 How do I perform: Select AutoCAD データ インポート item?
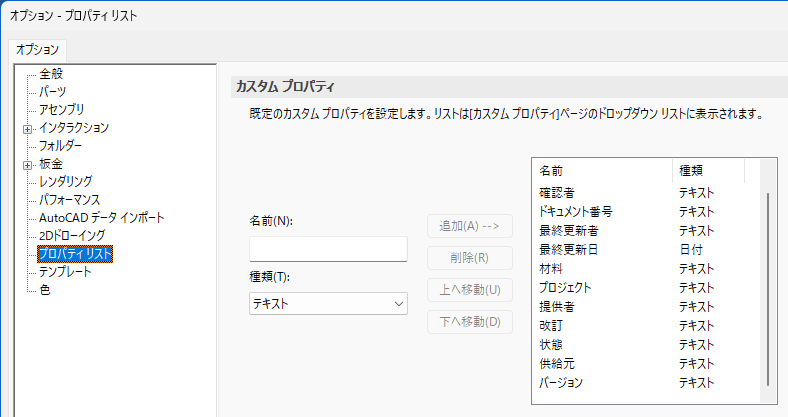pos(102,218)
